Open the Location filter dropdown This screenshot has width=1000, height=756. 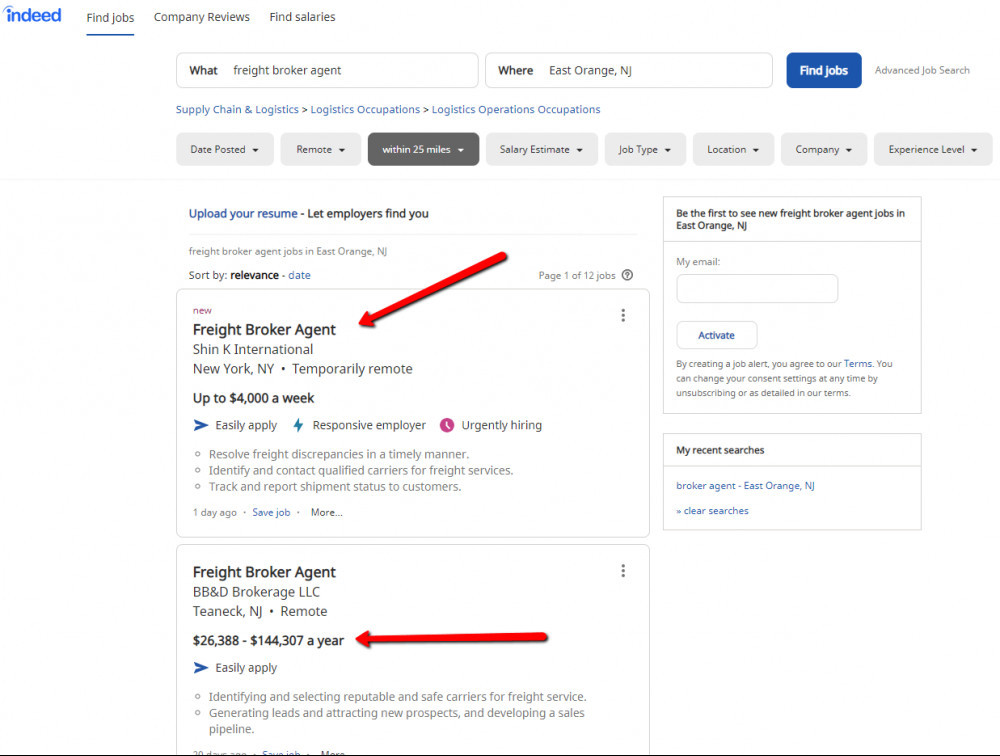(733, 149)
